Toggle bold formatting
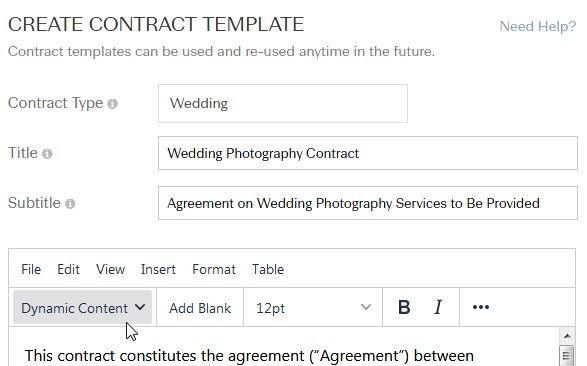The width and height of the screenshot is (587, 366). [x=404, y=307]
